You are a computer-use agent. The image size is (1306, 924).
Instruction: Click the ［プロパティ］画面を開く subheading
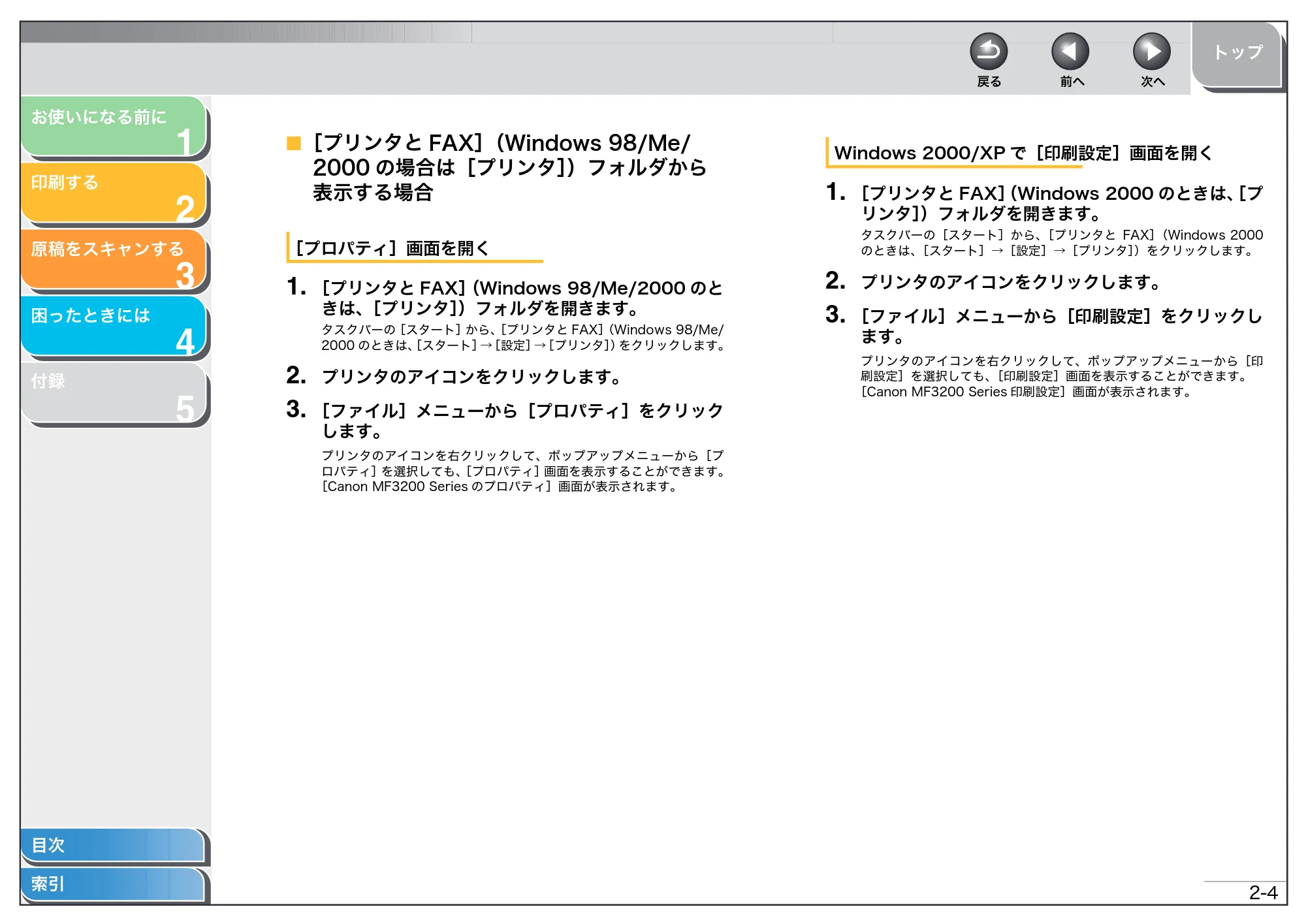pyautogui.click(x=392, y=248)
